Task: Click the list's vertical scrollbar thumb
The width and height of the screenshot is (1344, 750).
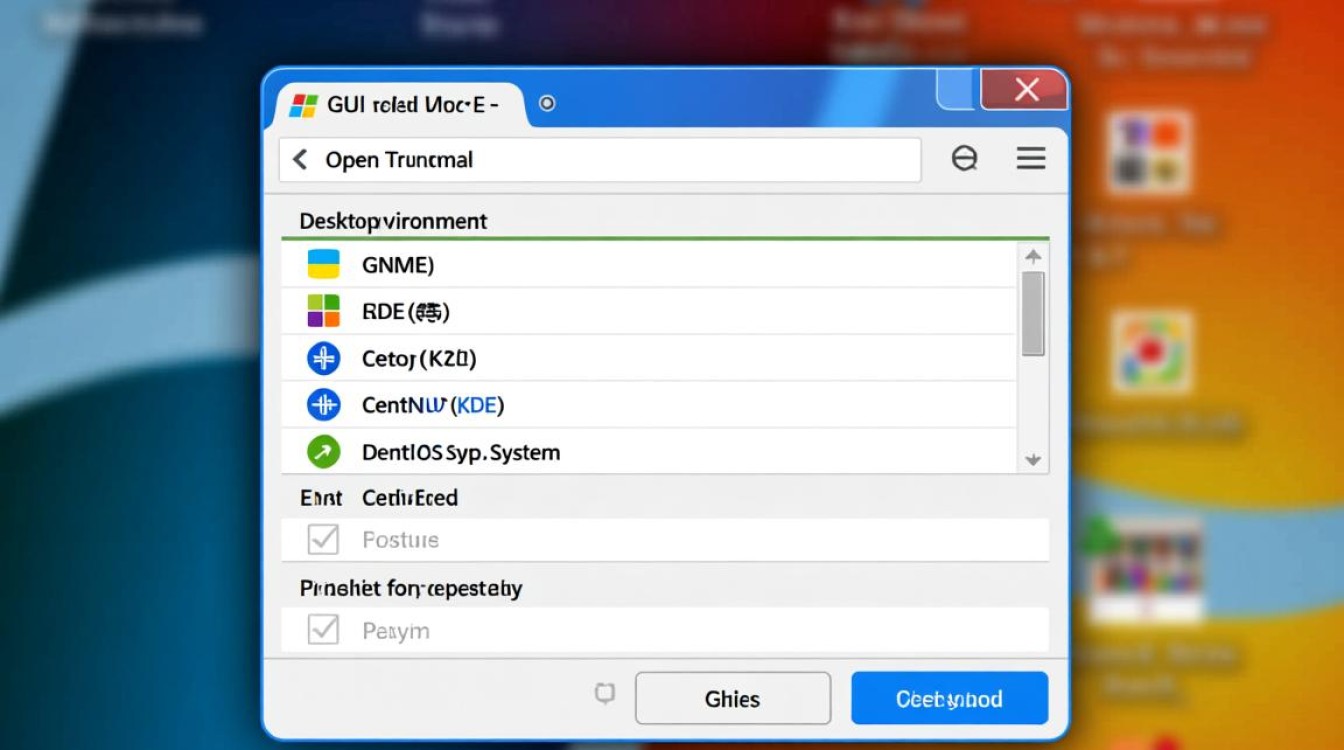Action: pyautogui.click(x=1033, y=313)
